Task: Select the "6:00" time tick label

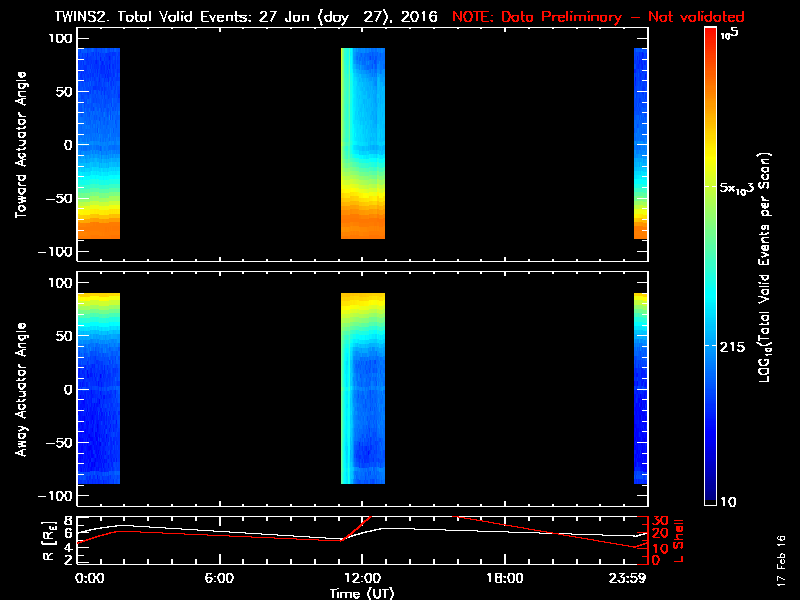Action: tap(219, 578)
